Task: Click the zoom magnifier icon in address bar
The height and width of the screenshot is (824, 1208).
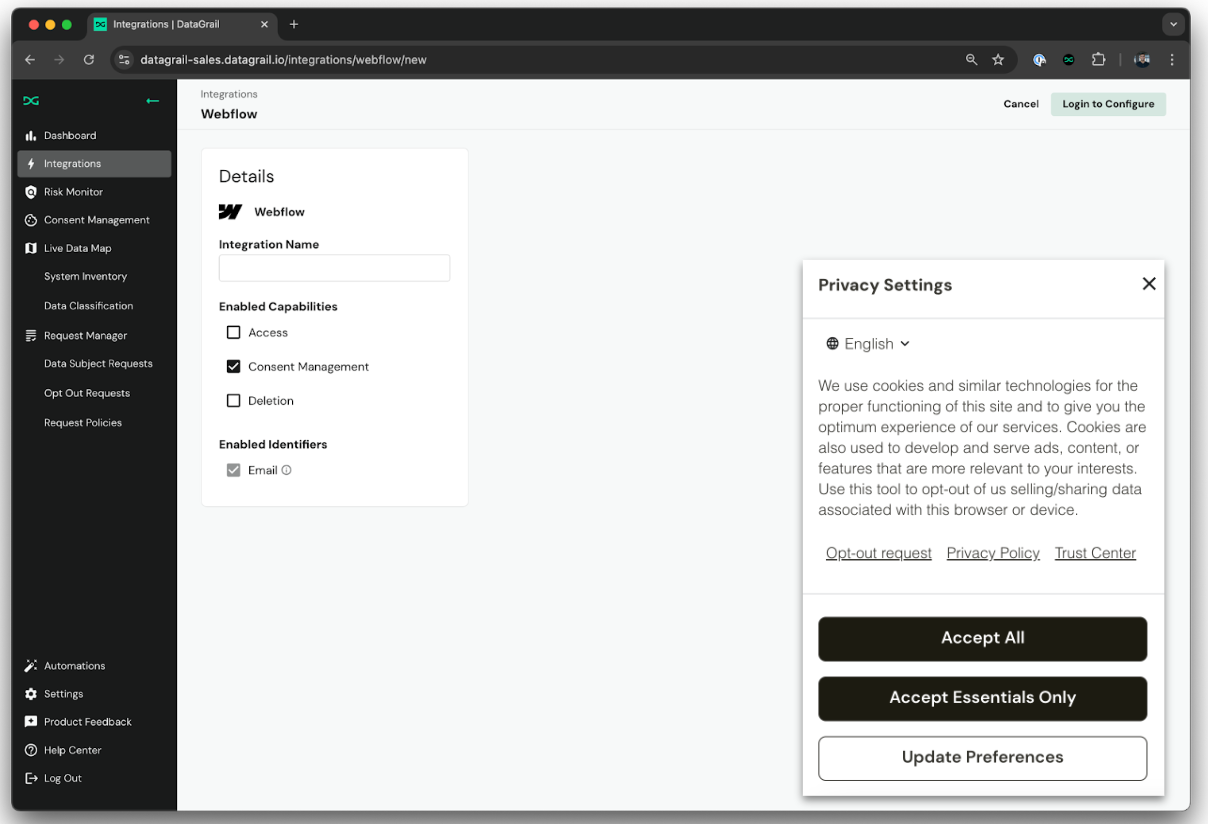Action: click(x=971, y=60)
